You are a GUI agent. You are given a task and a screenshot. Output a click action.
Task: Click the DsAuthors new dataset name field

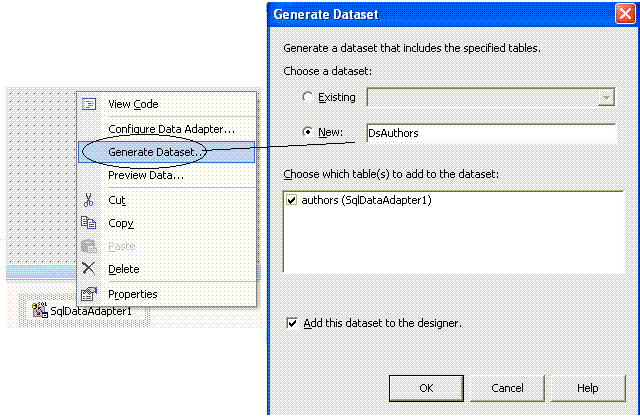click(491, 133)
